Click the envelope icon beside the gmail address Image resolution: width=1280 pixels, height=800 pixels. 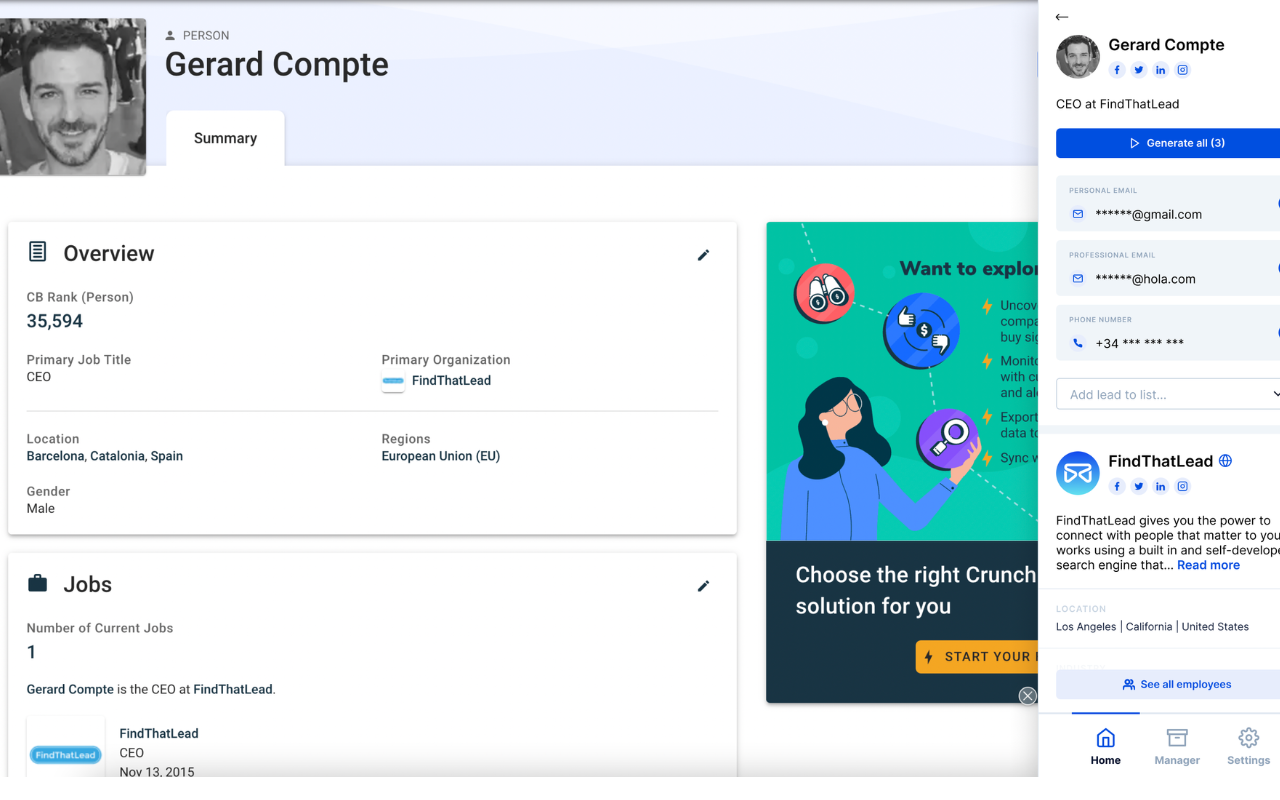(x=1077, y=213)
